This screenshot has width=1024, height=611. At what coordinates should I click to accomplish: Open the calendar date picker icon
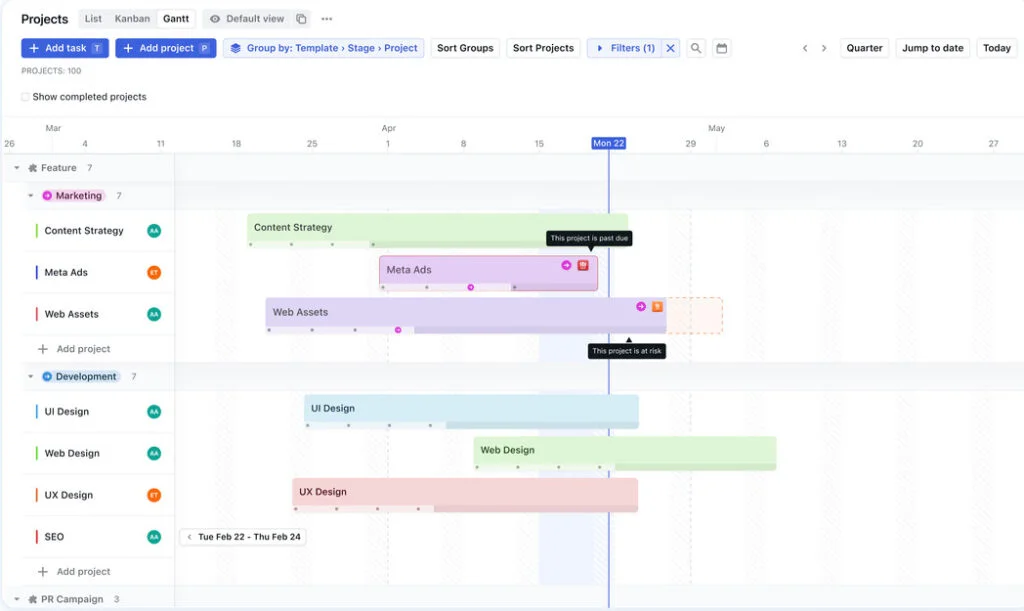722,48
